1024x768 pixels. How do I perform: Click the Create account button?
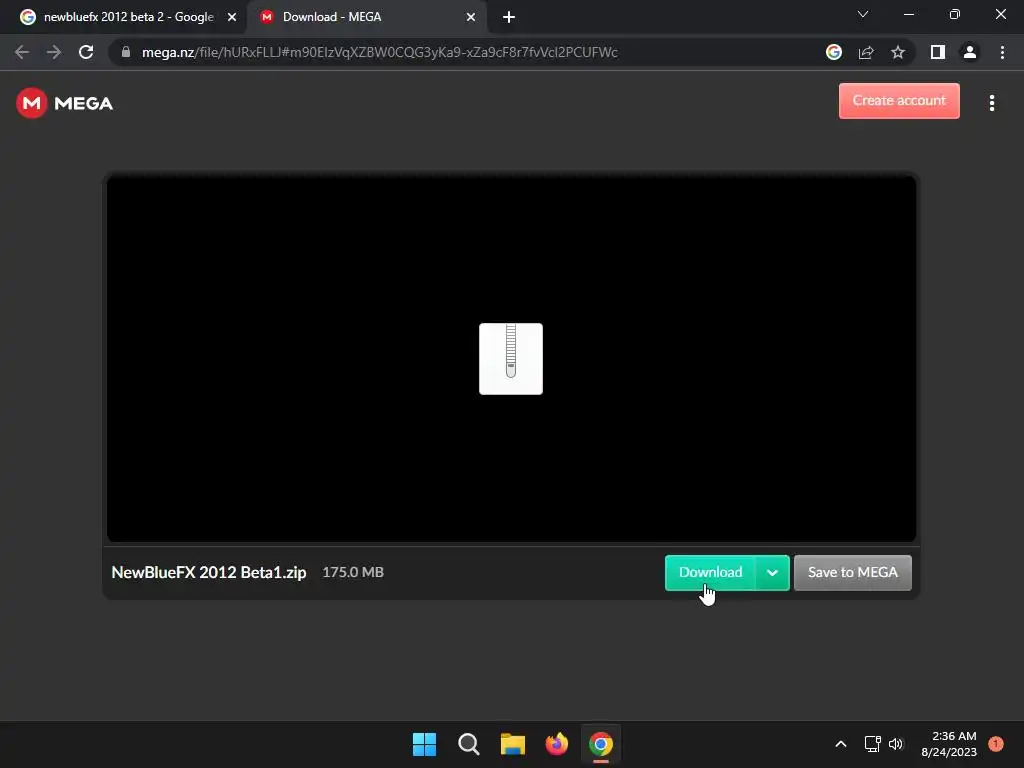pos(899,101)
